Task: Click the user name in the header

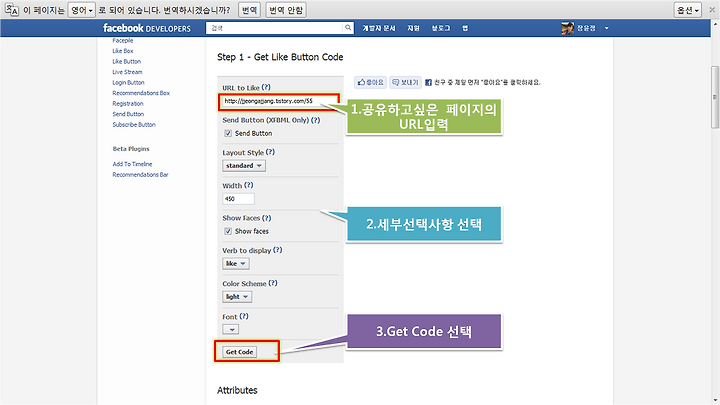Action: pos(586,28)
